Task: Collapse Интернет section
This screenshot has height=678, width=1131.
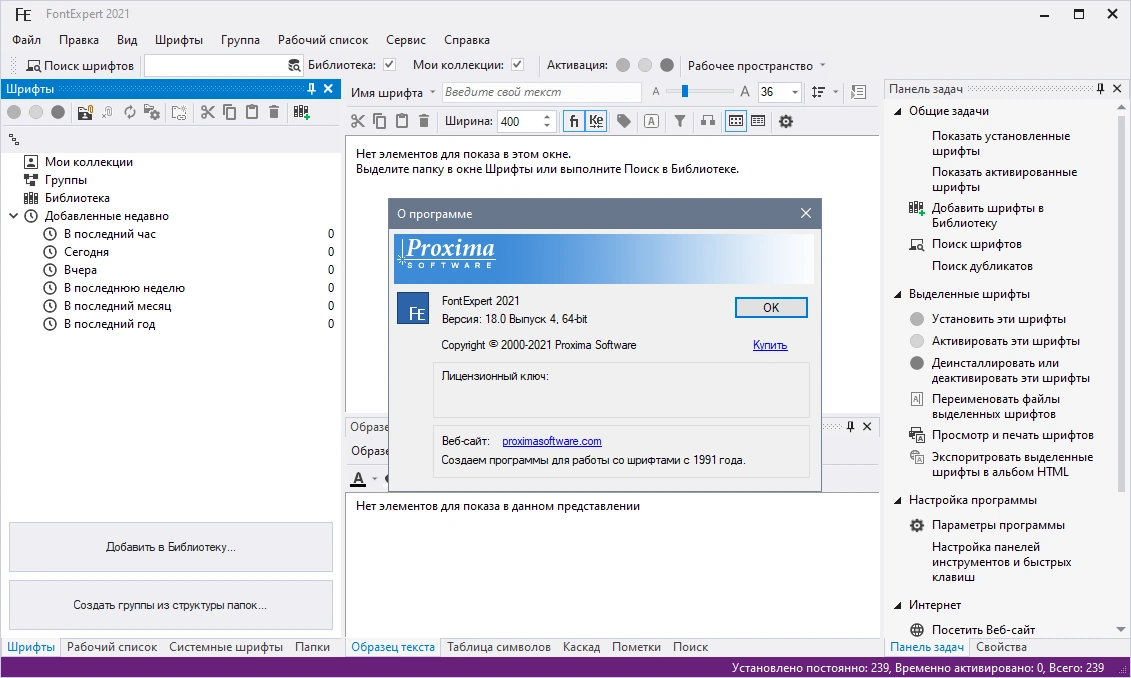Action: pos(898,605)
